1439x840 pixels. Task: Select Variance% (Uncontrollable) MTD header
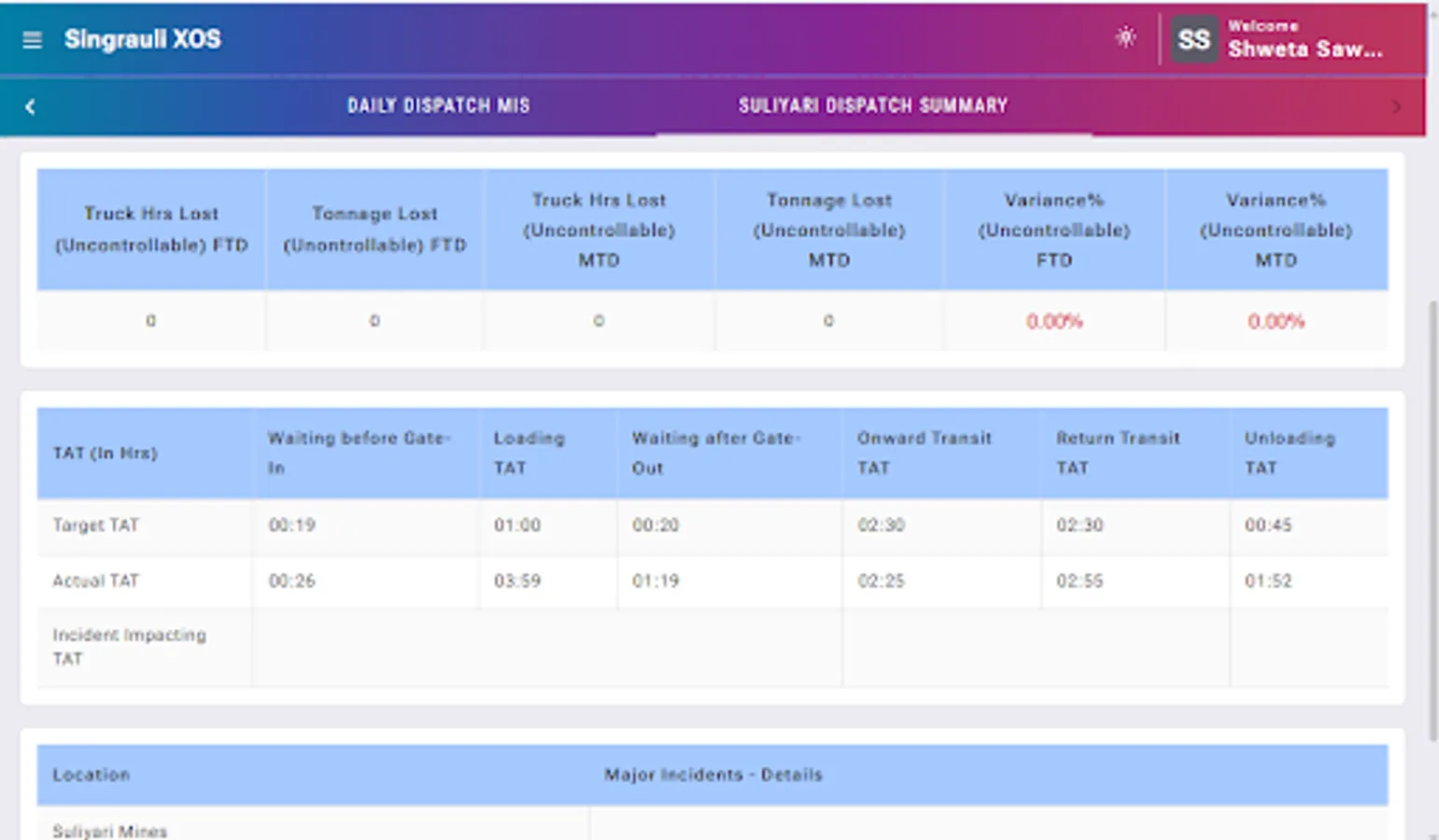click(x=1277, y=230)
